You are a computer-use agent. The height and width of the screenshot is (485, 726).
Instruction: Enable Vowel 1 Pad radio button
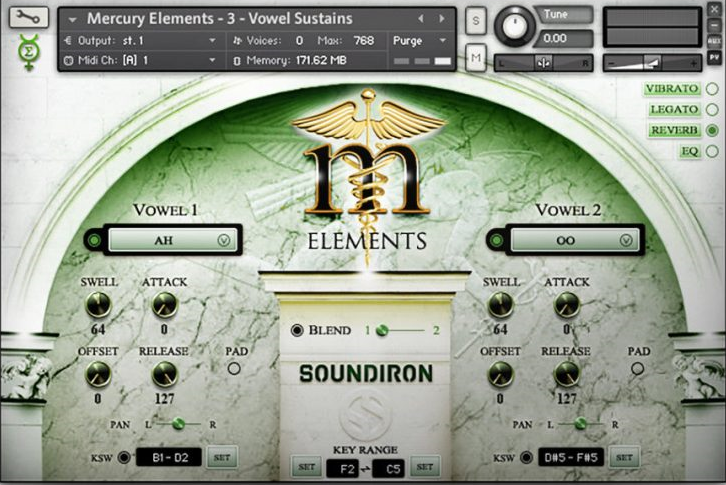coord(234,369)
